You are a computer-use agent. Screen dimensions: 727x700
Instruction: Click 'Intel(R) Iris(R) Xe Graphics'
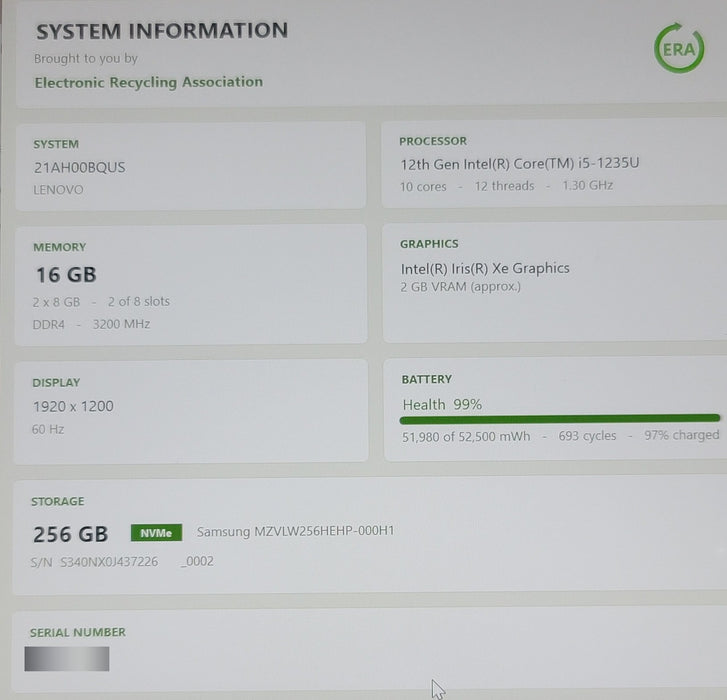click(485, 268)
